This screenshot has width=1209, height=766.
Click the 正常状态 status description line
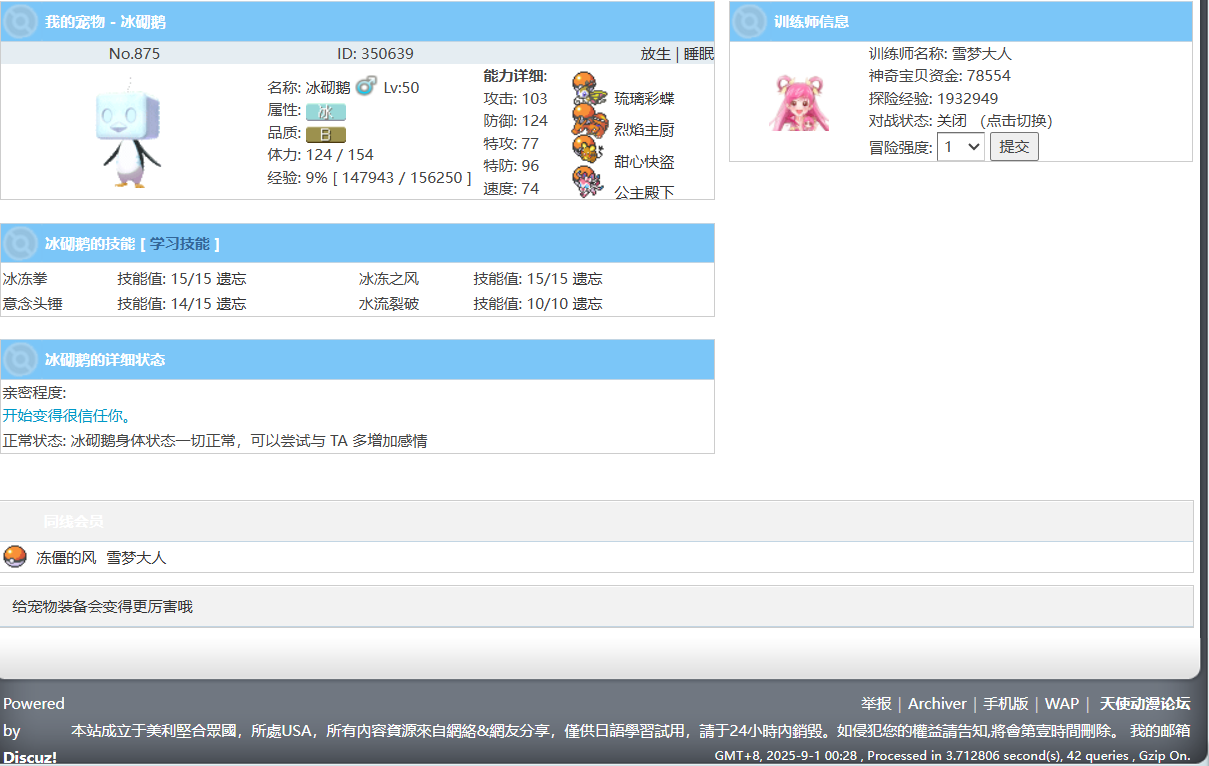pos(215,441)
